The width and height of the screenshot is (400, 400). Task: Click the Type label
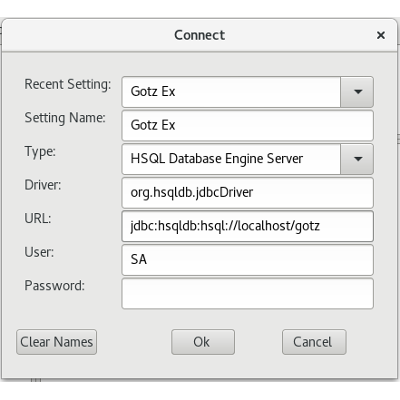coord(40,152)
